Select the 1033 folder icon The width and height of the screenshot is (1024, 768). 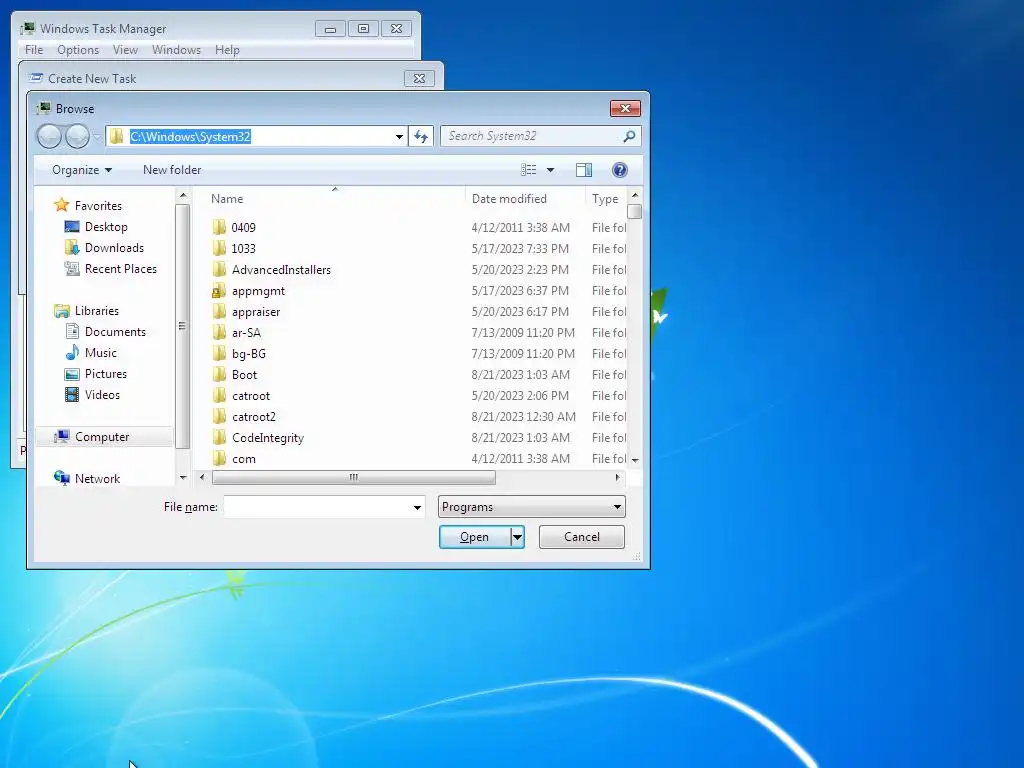pyautogui.click(x=219, y=248)
